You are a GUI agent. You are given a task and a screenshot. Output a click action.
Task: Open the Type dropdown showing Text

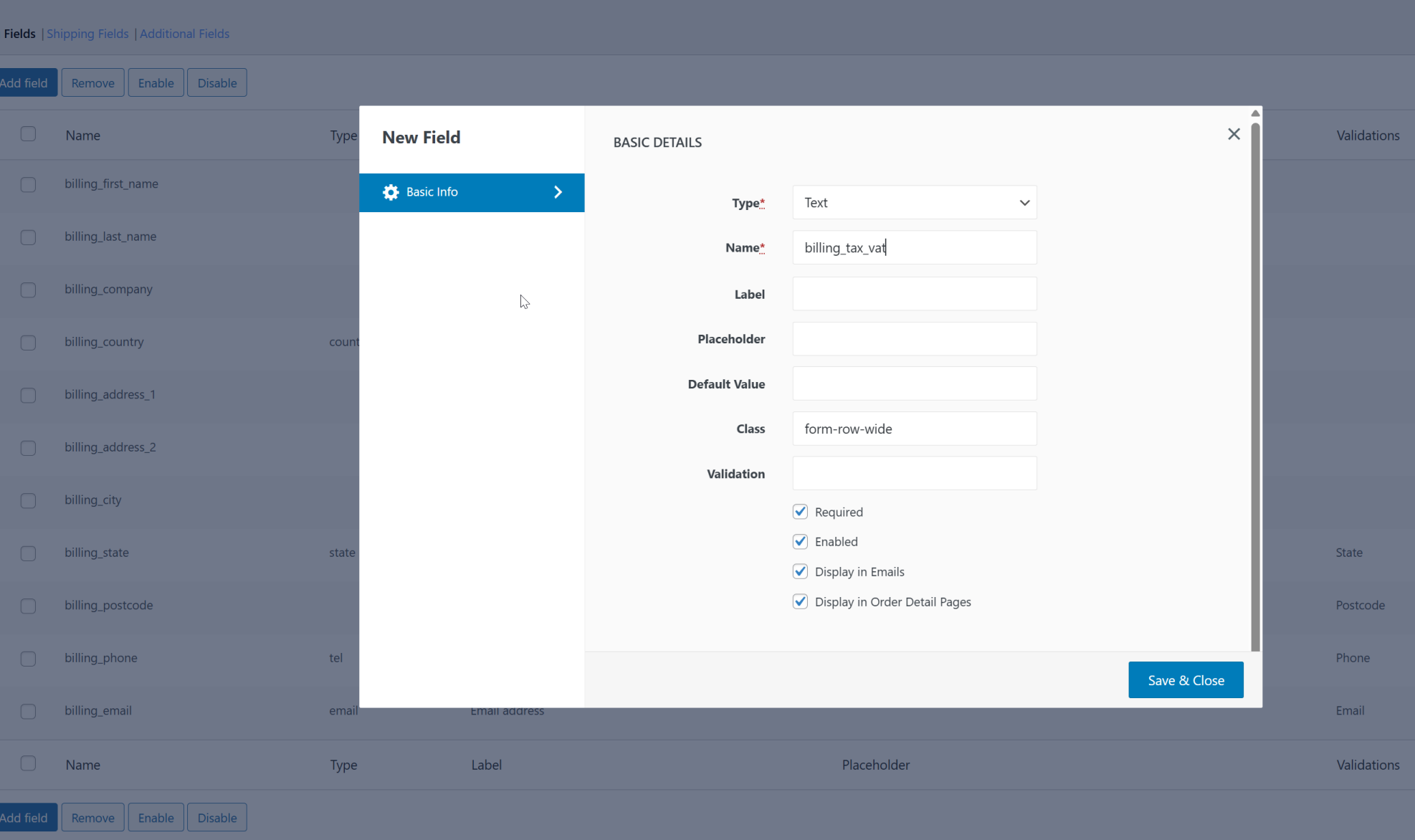914,203
